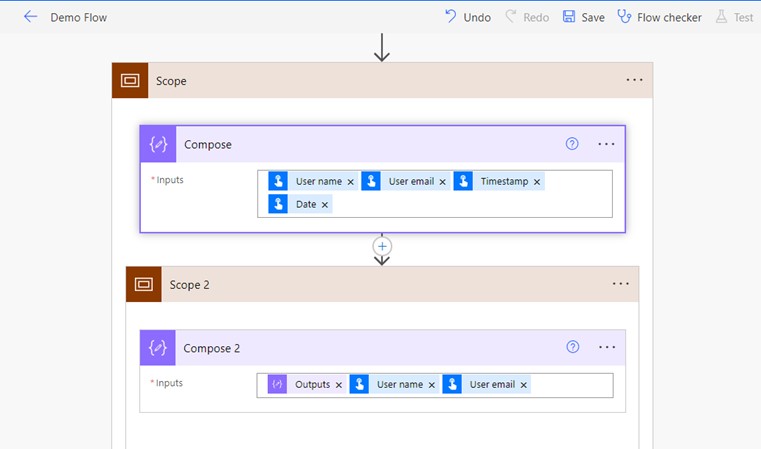Collapse the Scope header
This screenshot has height=449, width=761.
(382, 81)
